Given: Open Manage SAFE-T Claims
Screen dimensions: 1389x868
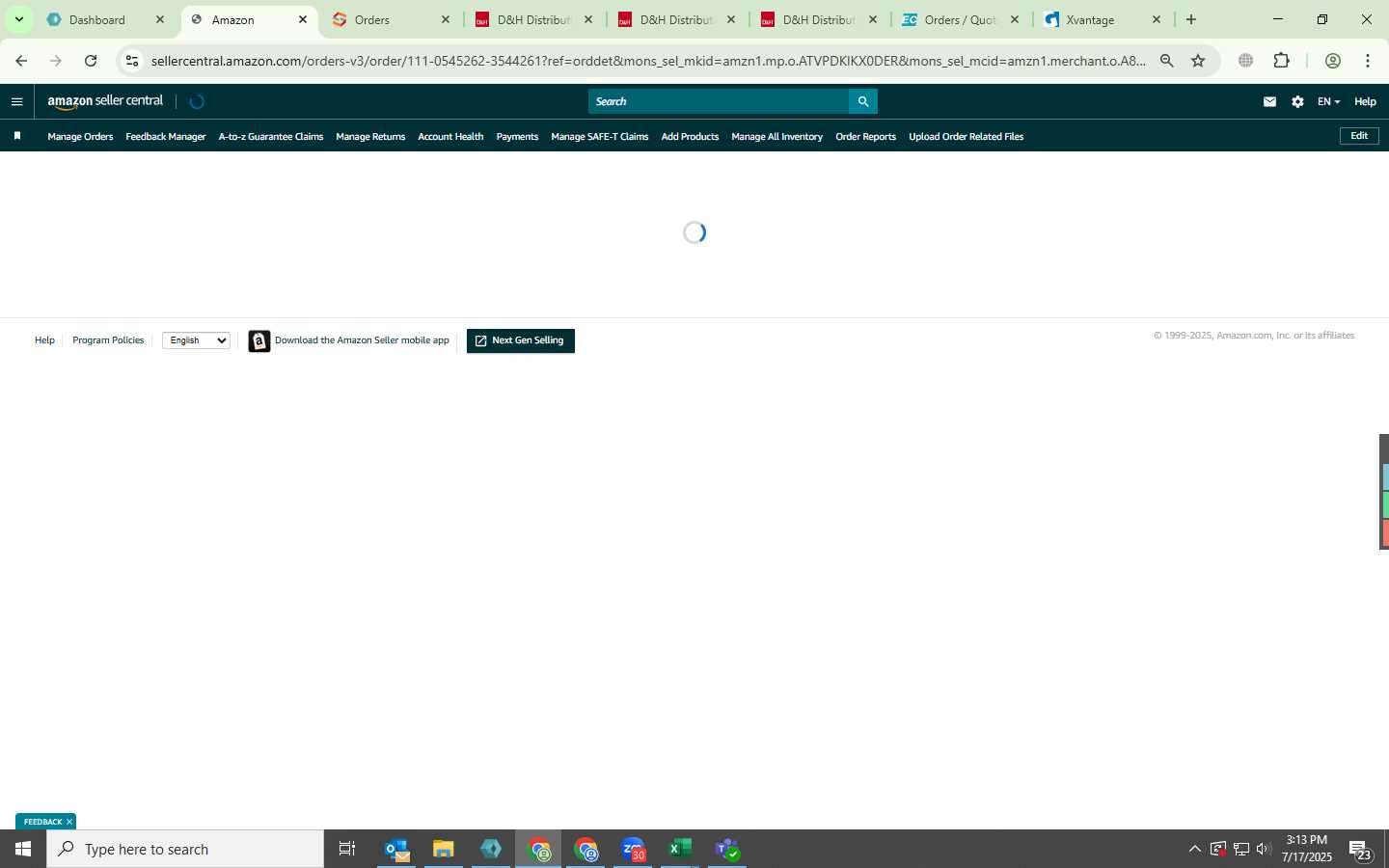Looking at the screenshot, I should coord(600,137).
